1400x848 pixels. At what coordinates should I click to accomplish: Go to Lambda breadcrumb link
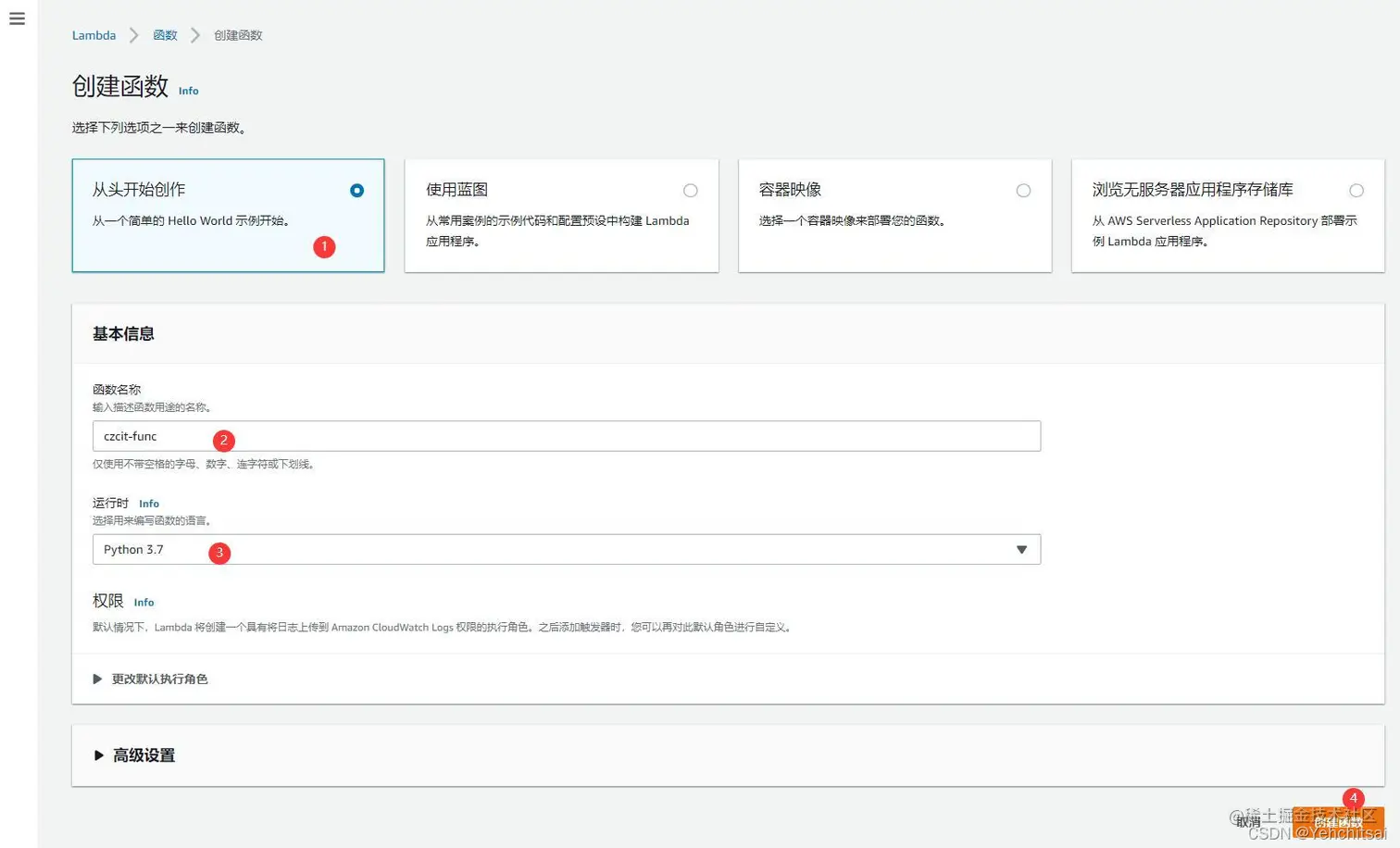[94, 35]
